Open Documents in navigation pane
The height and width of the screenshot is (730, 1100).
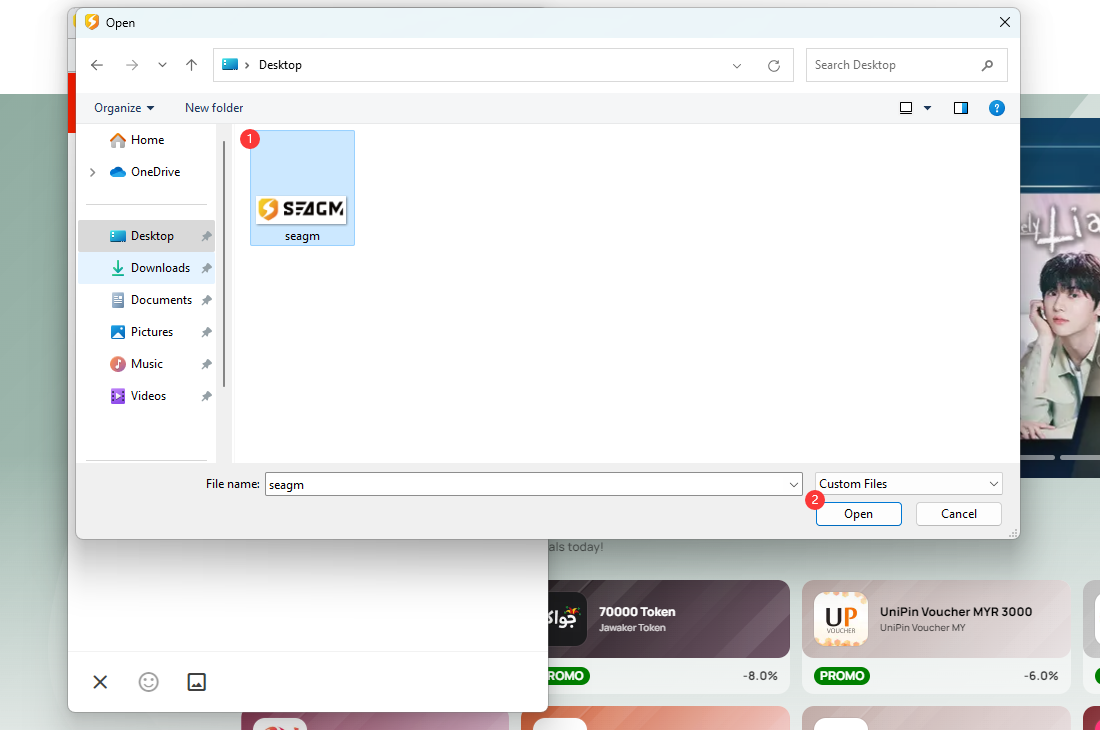tap(147, 300)
